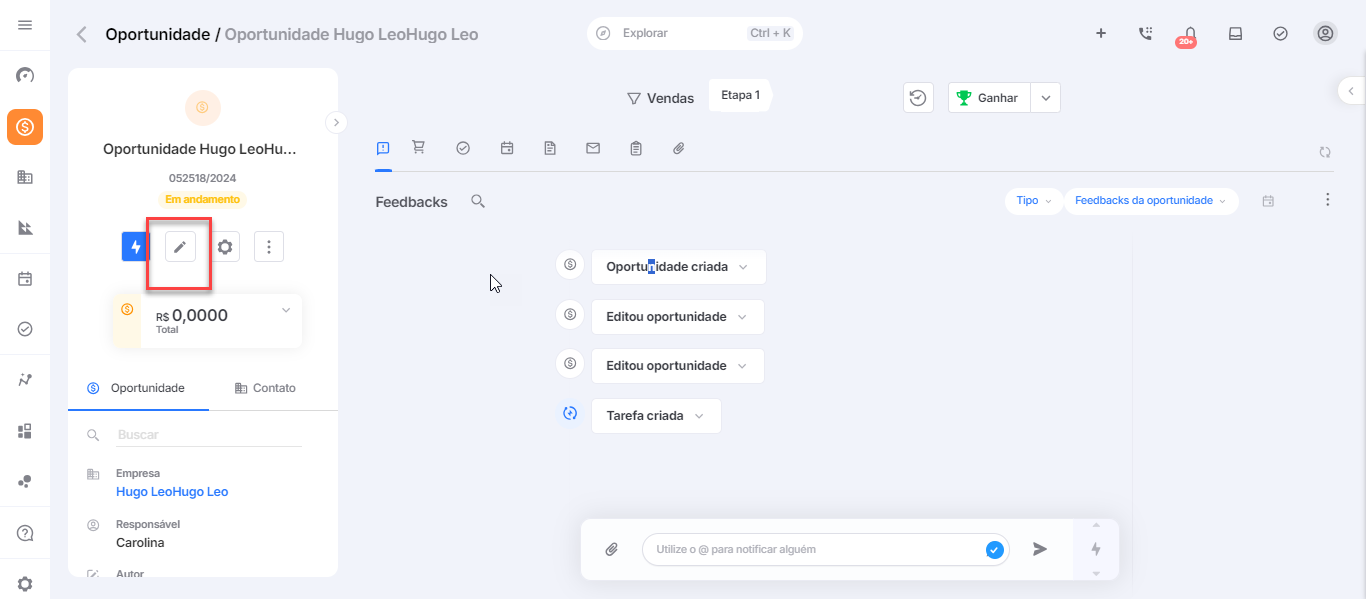Viewport: 1366px width, 599px height.
Task: Click the Explorar search field
Action: click(695, 33)
